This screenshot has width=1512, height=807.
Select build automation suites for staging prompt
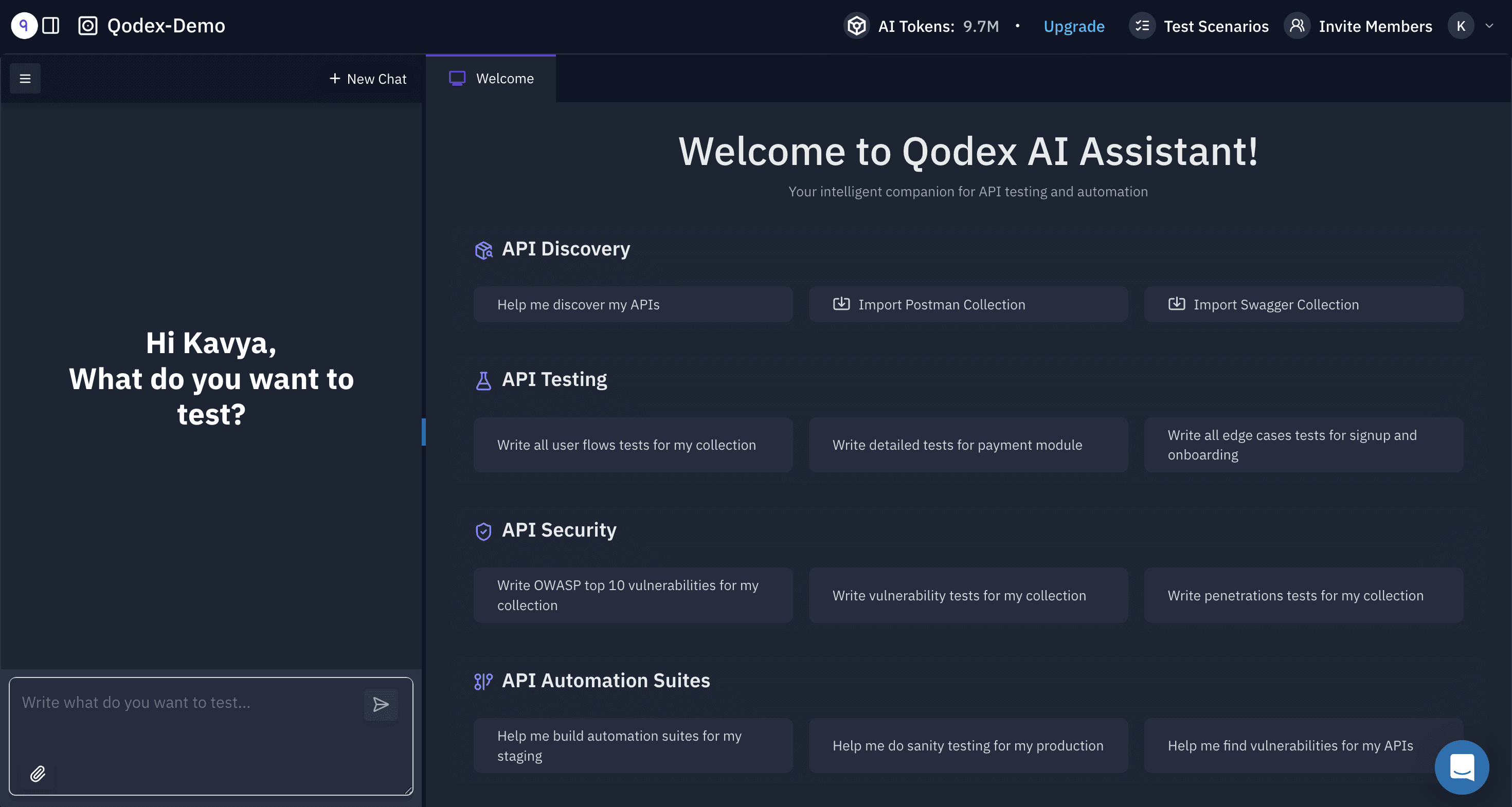point(633,745)
